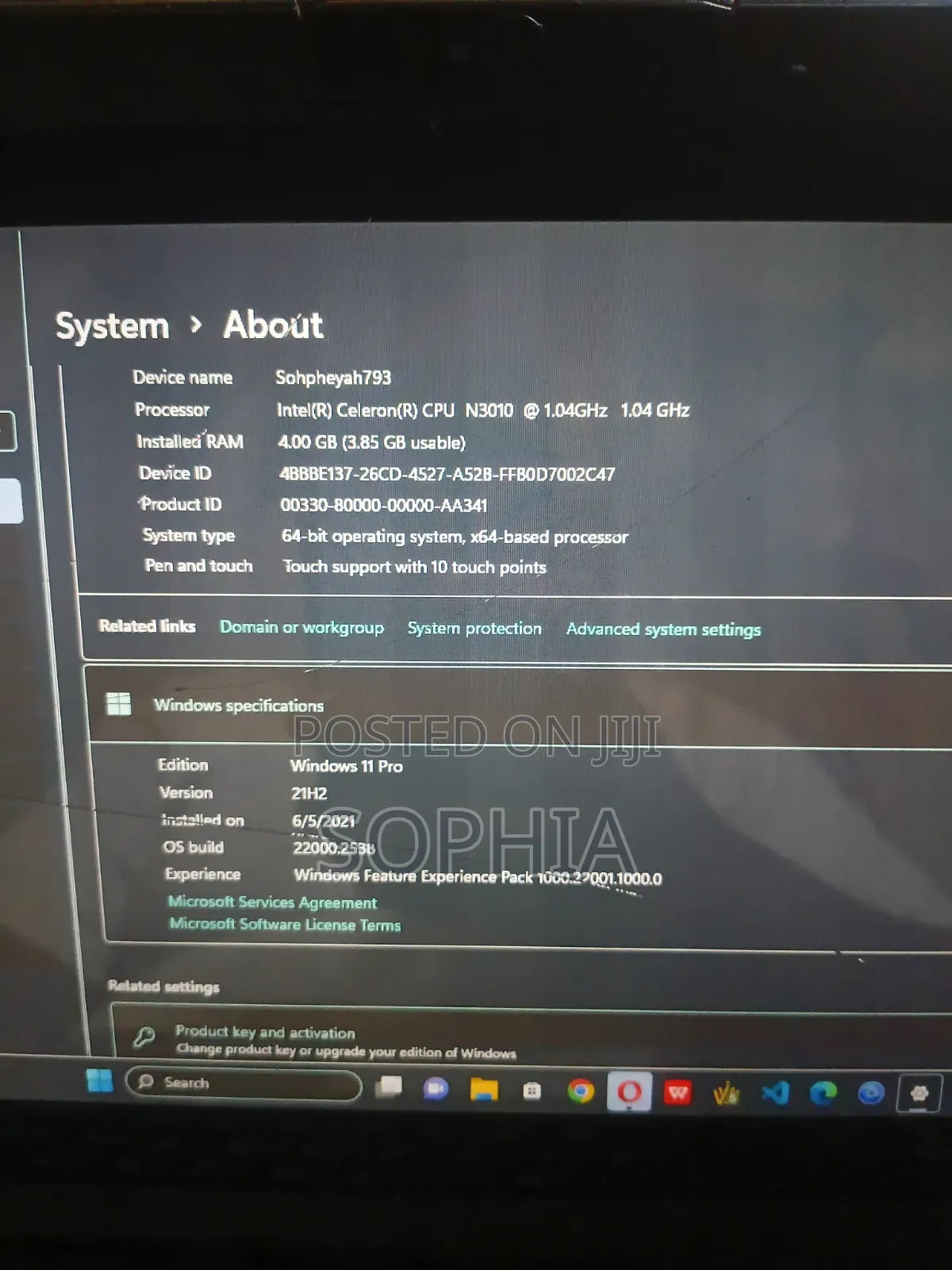Open WPS Office from the taskbar

678,1093
